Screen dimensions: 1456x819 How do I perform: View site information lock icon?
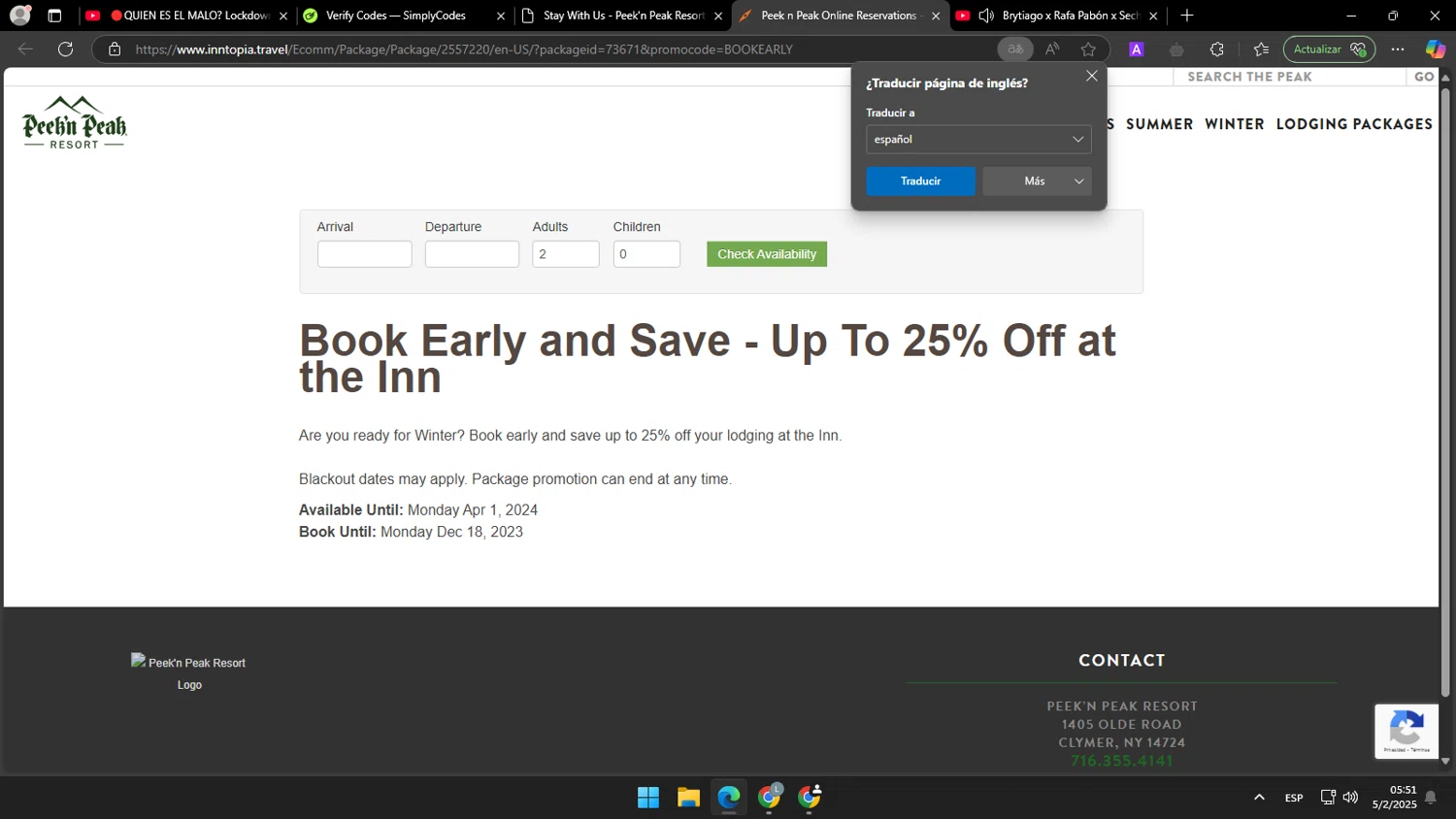[115, 49]
